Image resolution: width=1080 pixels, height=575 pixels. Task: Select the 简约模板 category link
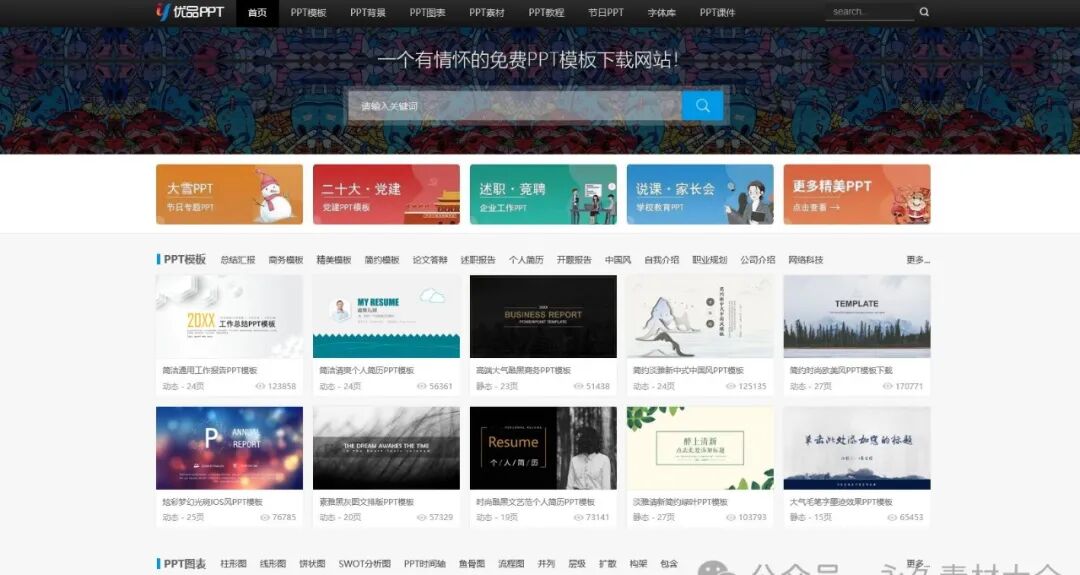click(x=382, y=260)
